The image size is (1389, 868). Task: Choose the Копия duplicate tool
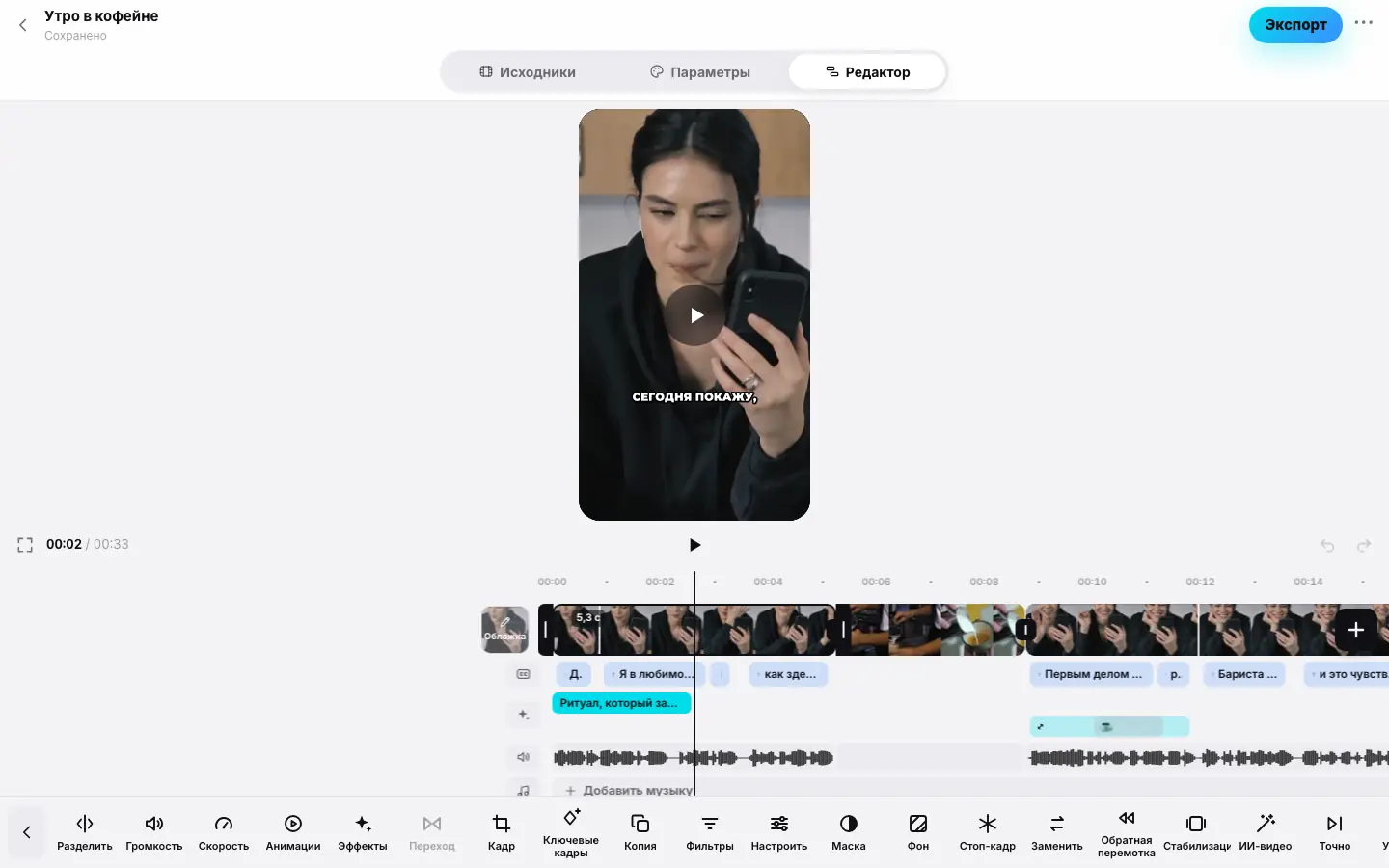(x=640, y=832)
